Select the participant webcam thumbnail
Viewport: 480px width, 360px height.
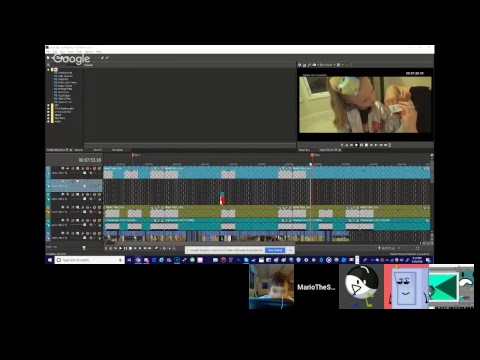click(x=271, y=287)
